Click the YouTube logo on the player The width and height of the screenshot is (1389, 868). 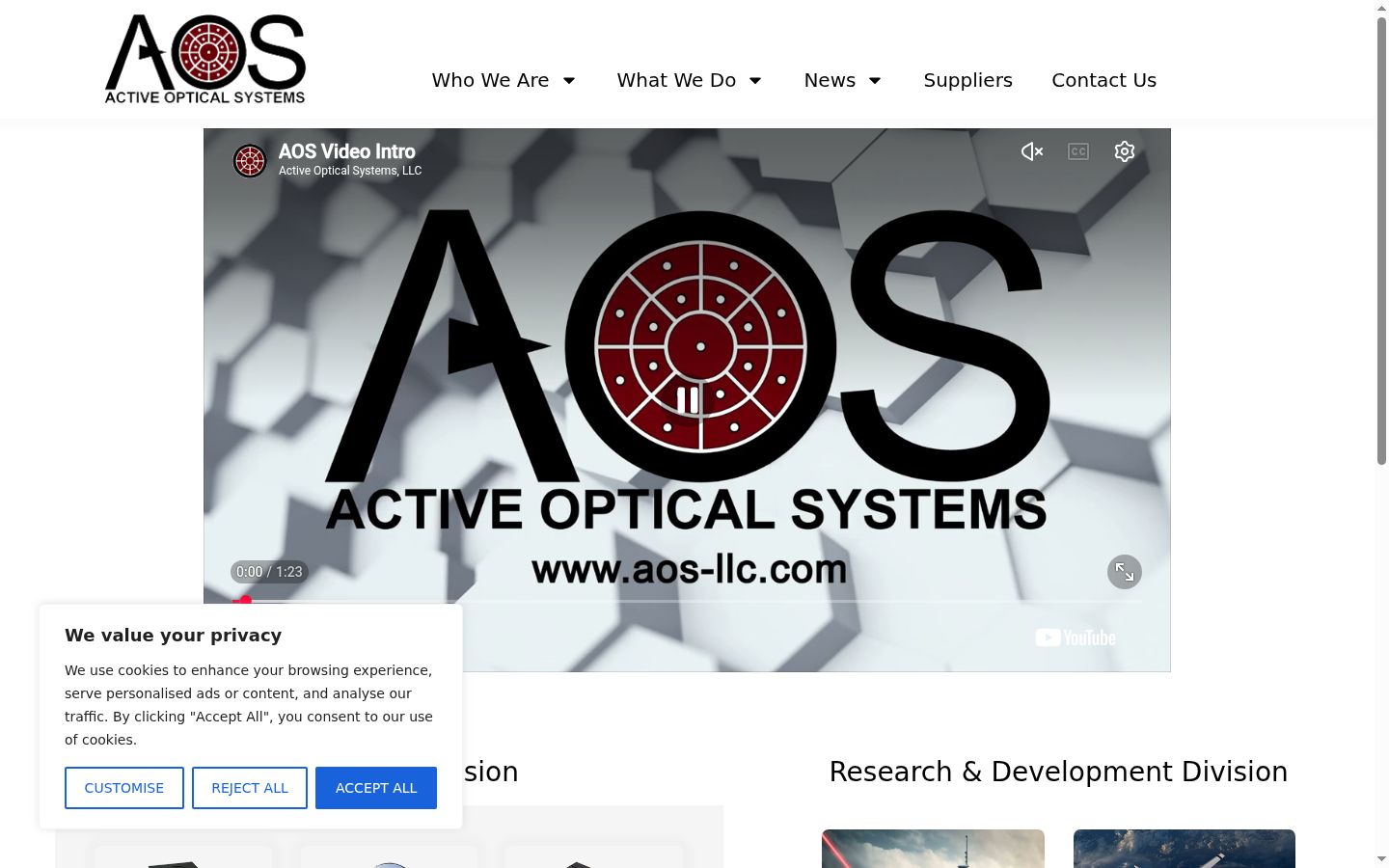1076,637
